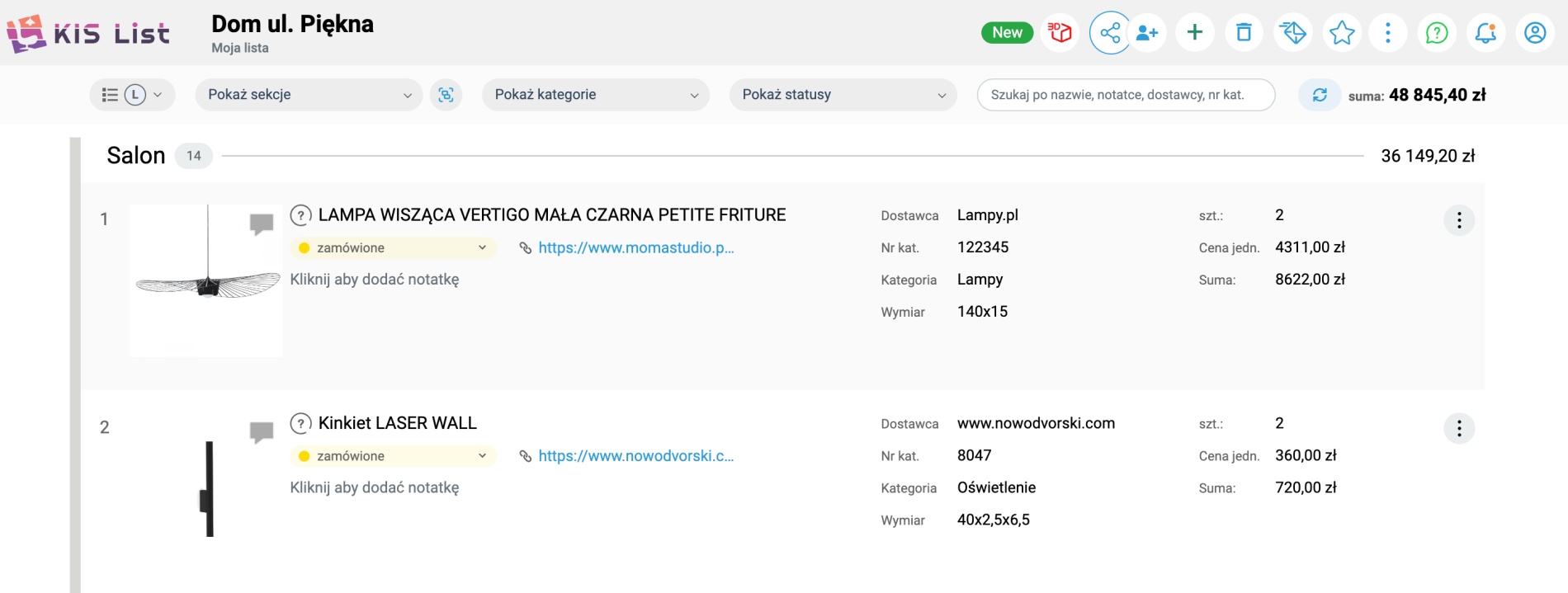The width and height of the screenshot is (1568, 593).
Task: Open the 3D box view icon
Action: pyautogui.click(x=1060, y=33)
